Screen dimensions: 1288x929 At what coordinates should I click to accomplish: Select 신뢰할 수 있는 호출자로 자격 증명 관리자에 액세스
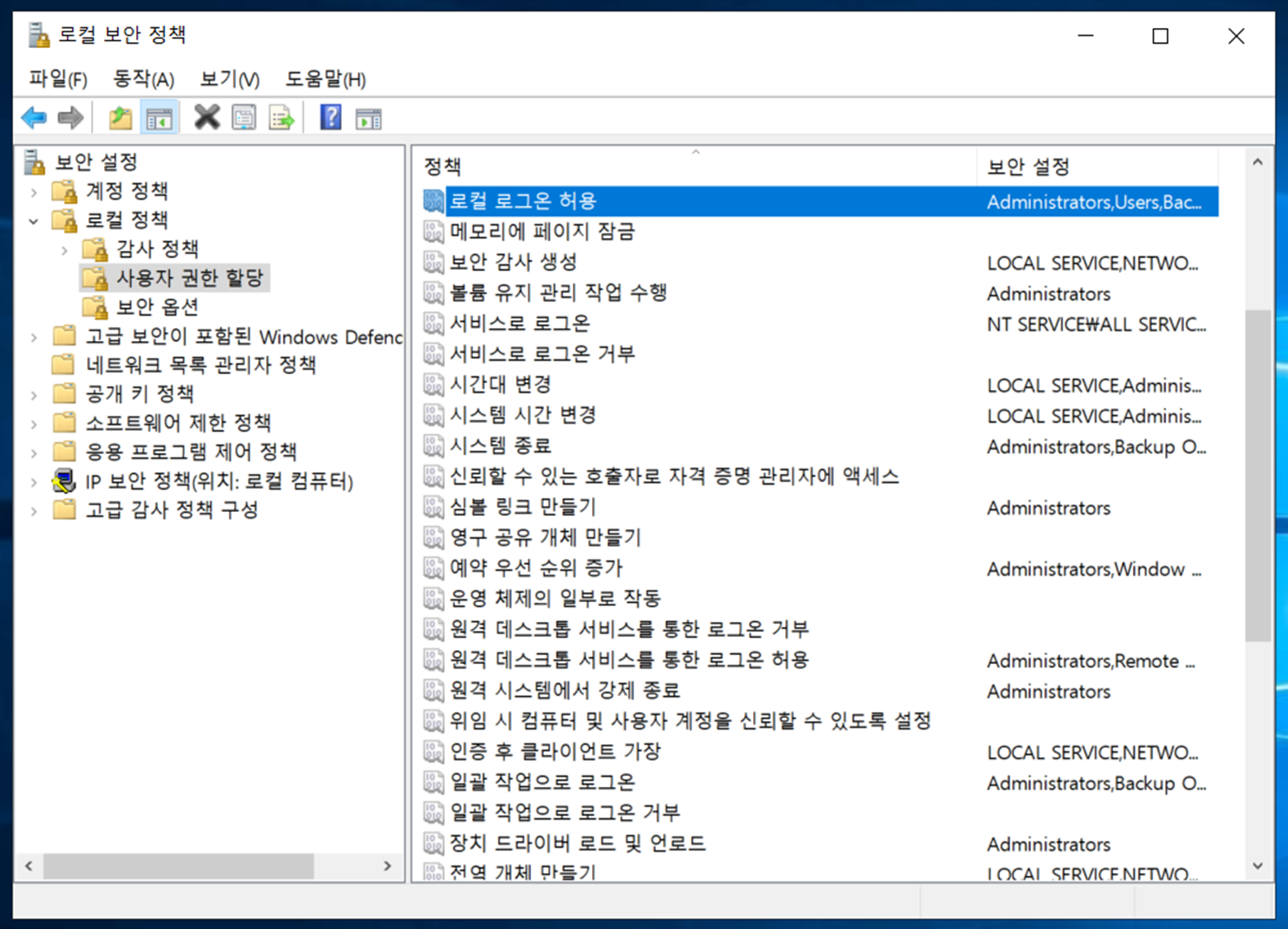675,476
